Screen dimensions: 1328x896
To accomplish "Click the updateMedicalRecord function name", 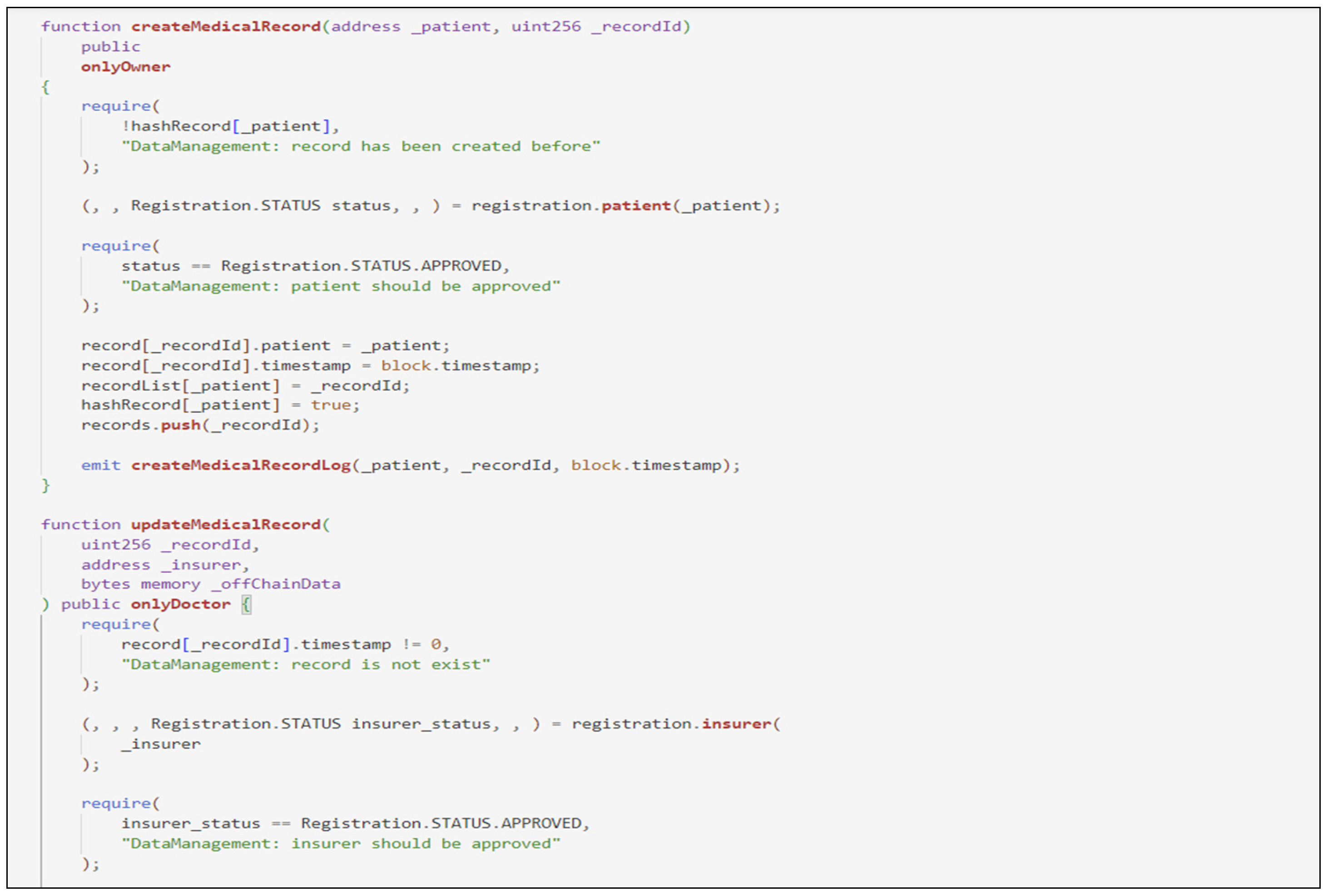I will click(x=226, y=525).
